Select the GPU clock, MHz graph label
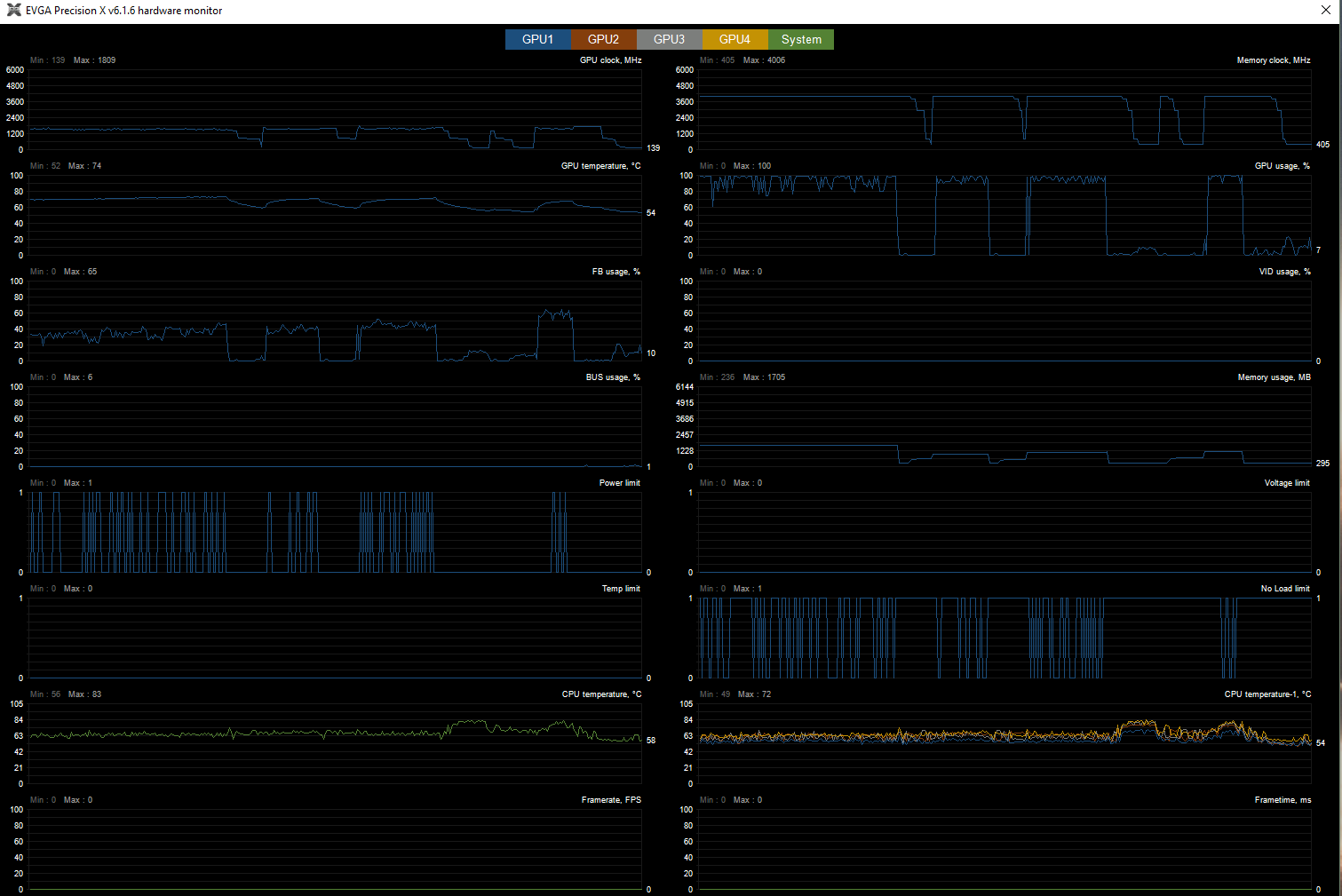 [610, 60]
